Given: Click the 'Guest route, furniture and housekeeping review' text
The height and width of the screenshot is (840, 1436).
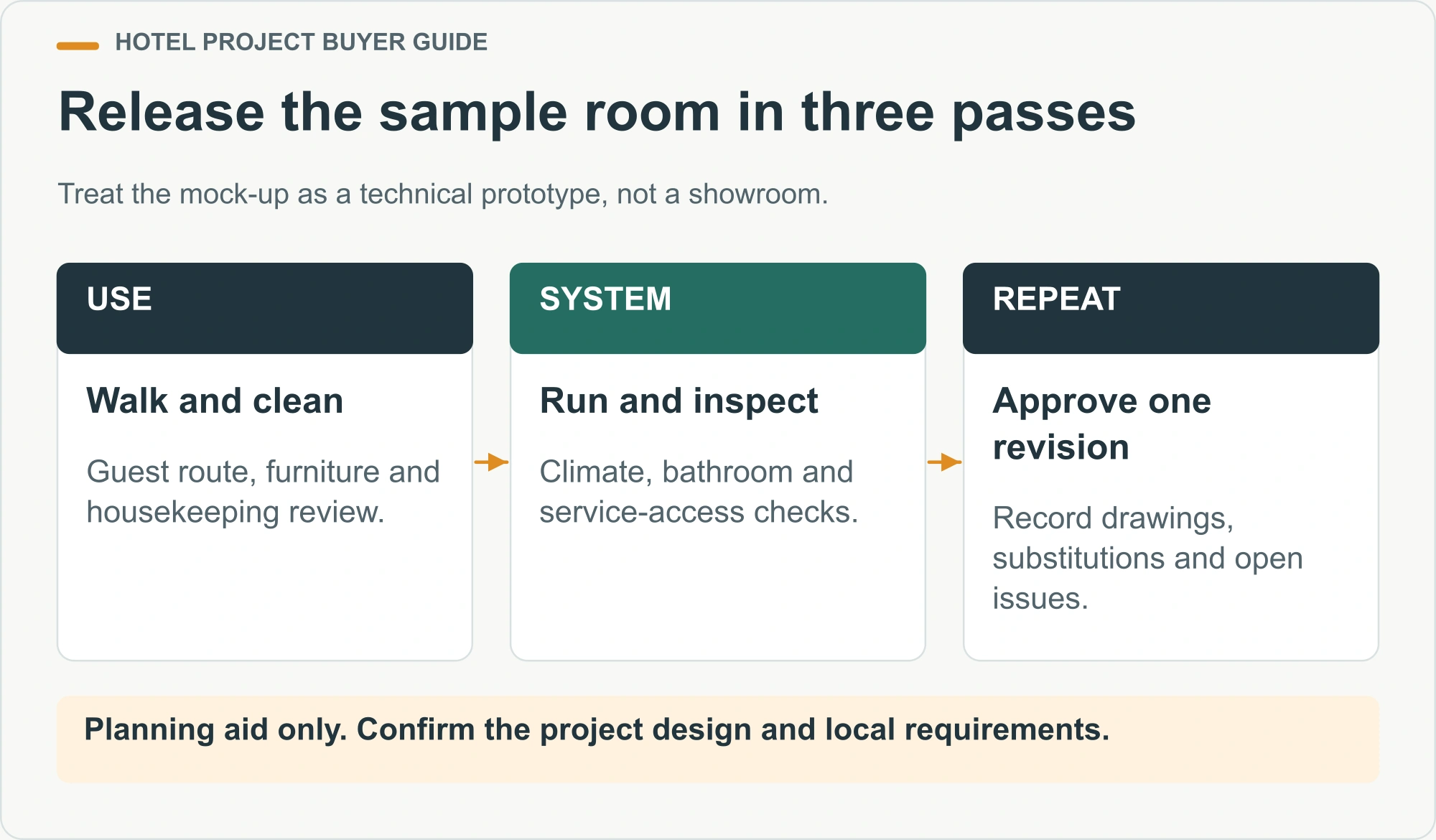Looking at the screenshot, I should 263,492.
